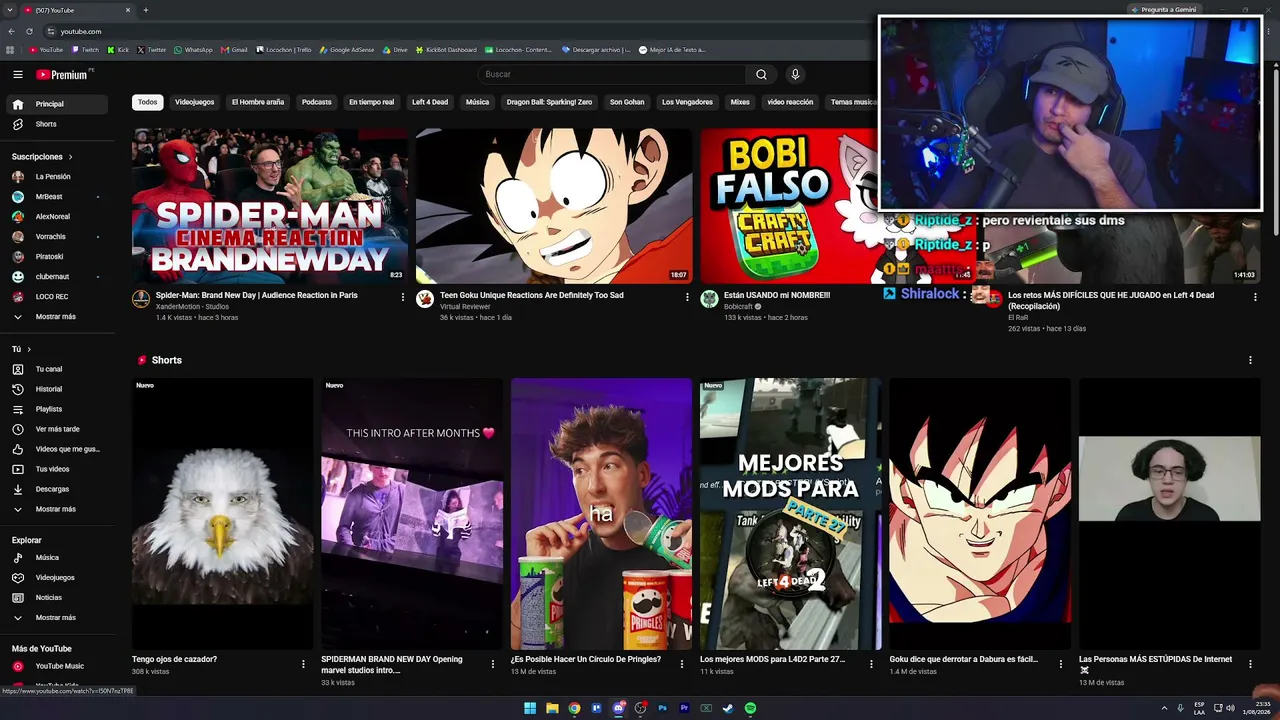Open the browser tab search dropdown arrow
This screenshot has height=720, width=1280.
(10, 10)
